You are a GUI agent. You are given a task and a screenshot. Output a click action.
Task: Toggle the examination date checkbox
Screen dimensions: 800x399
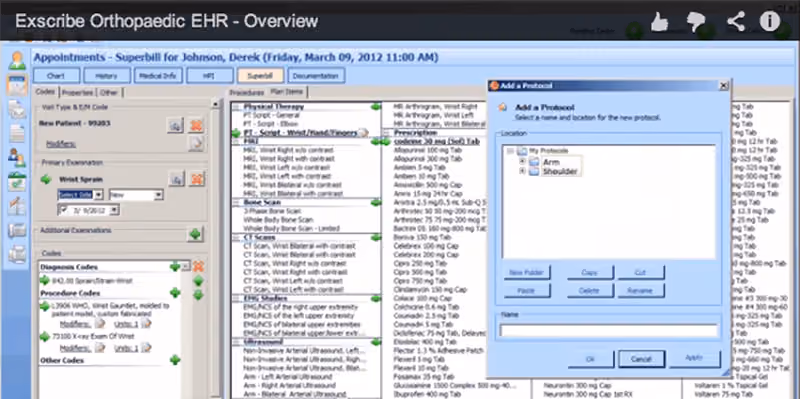[63, 210]
